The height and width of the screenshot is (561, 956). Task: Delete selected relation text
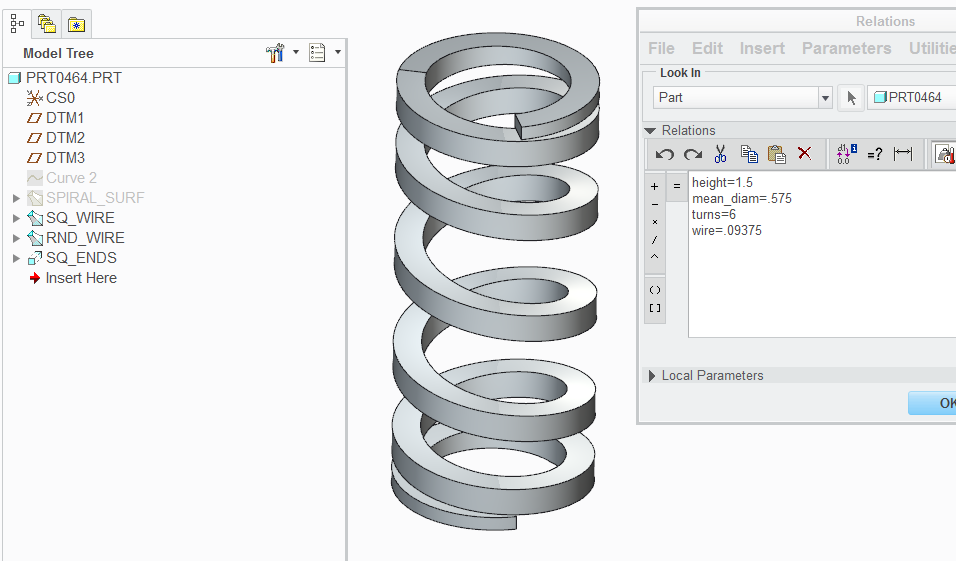tap(805, 154)
